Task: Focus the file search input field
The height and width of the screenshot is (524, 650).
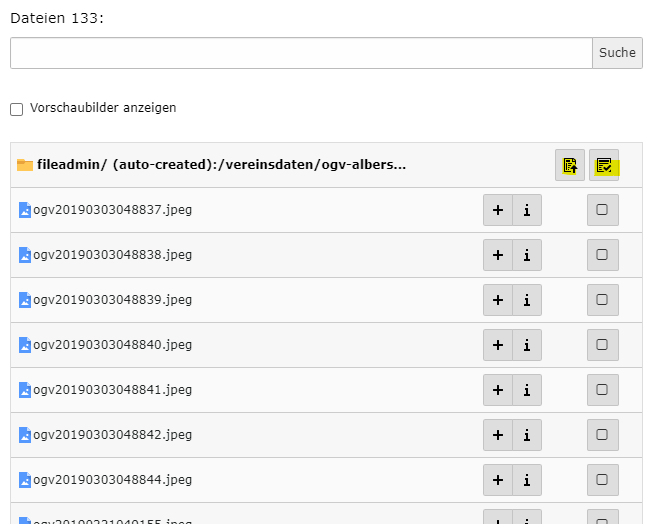Action: [300, 53]
